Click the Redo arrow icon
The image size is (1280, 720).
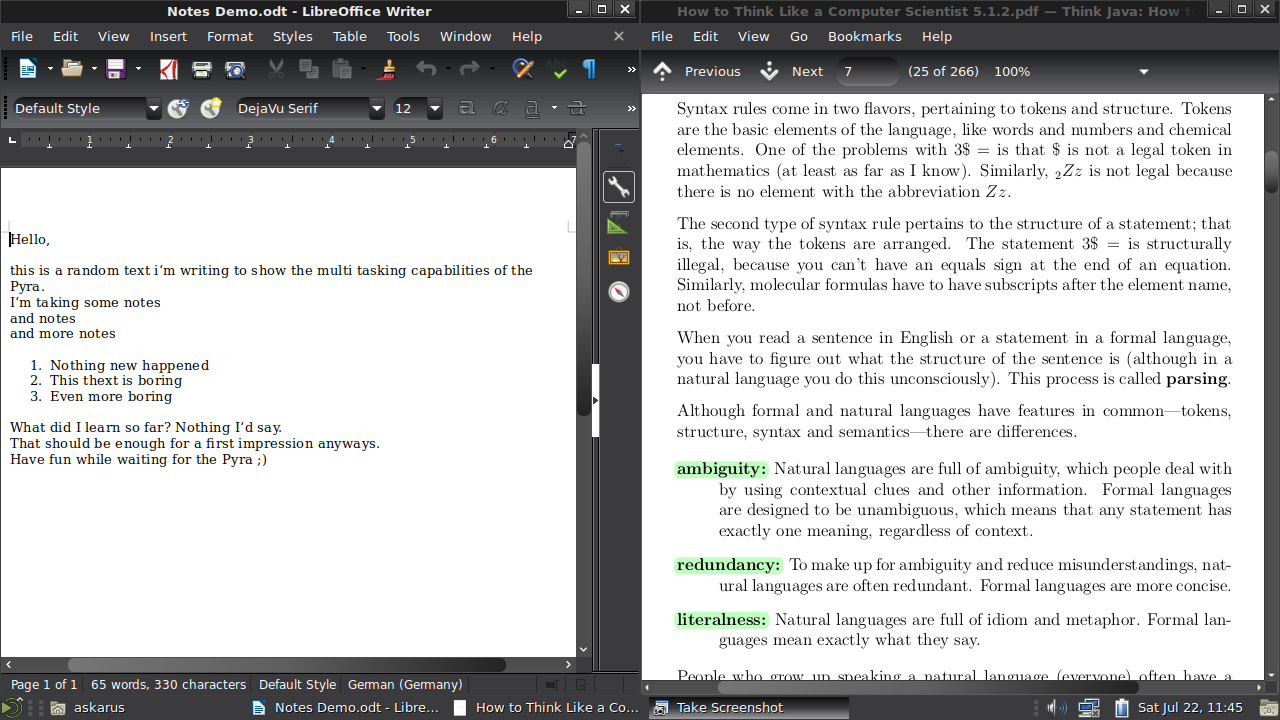[470, 69]
